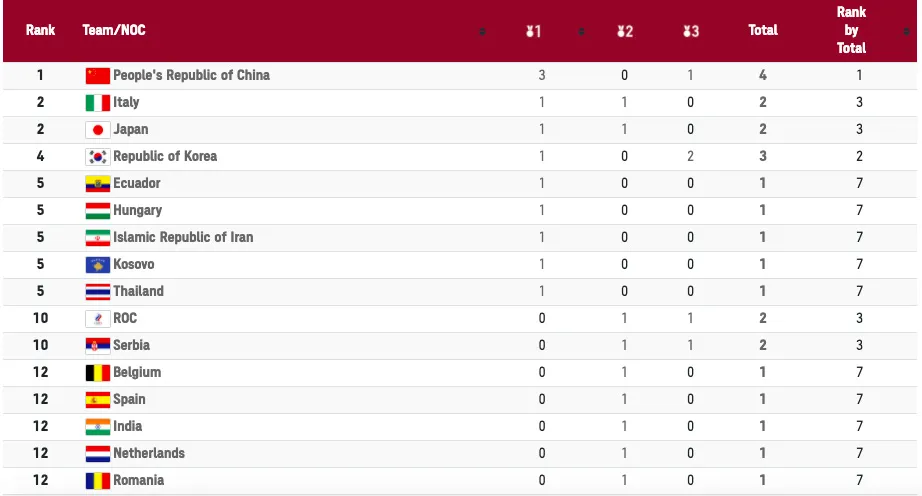
Task: Click the Italy flag icon
Action: (97, 102)
